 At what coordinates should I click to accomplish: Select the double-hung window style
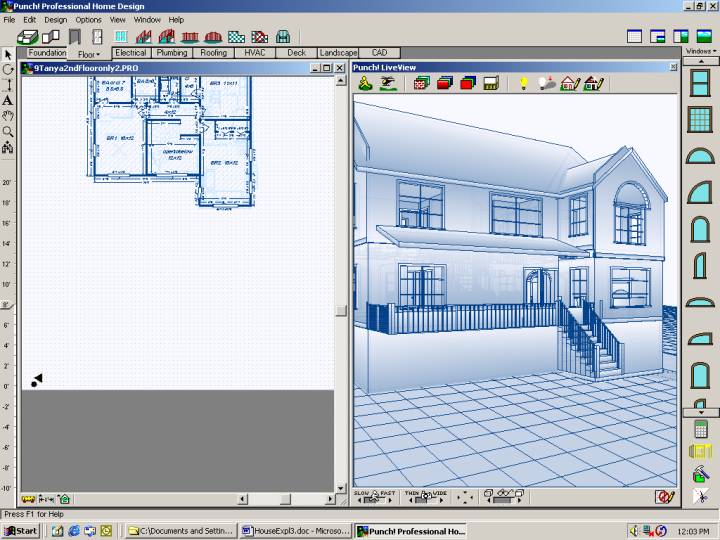(x=700, y=83)
